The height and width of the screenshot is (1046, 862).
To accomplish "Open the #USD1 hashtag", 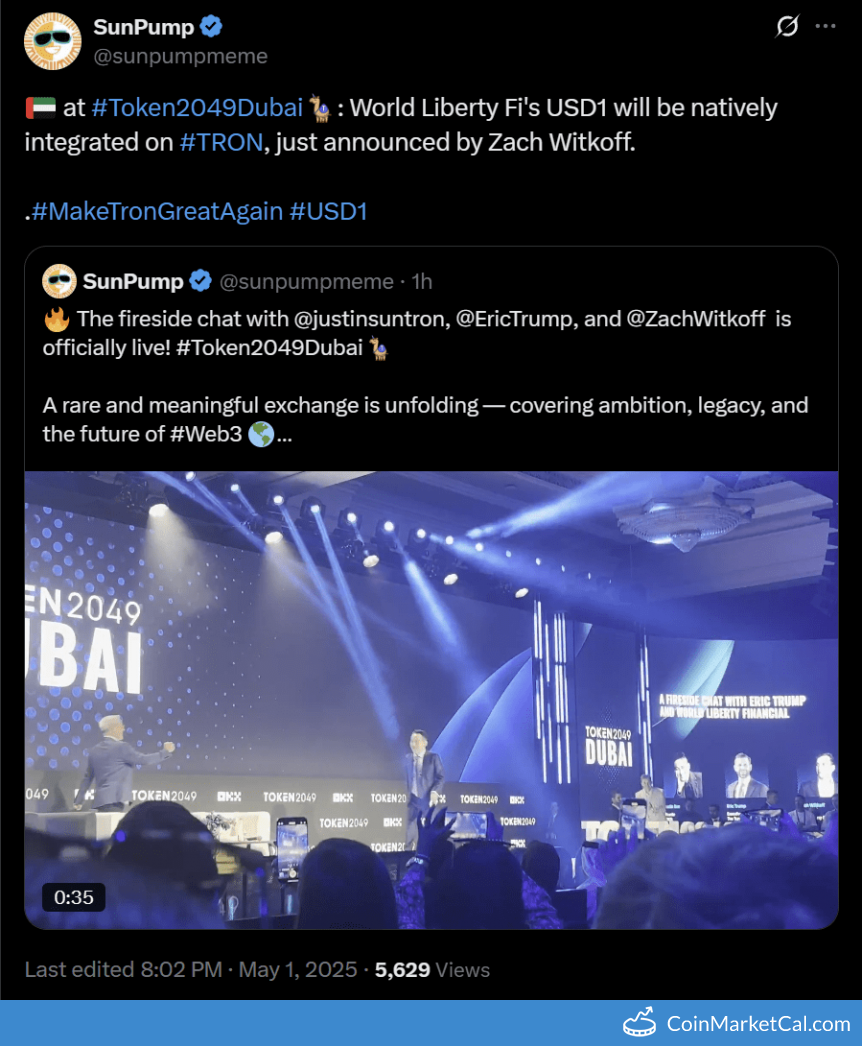I will 328,211.
